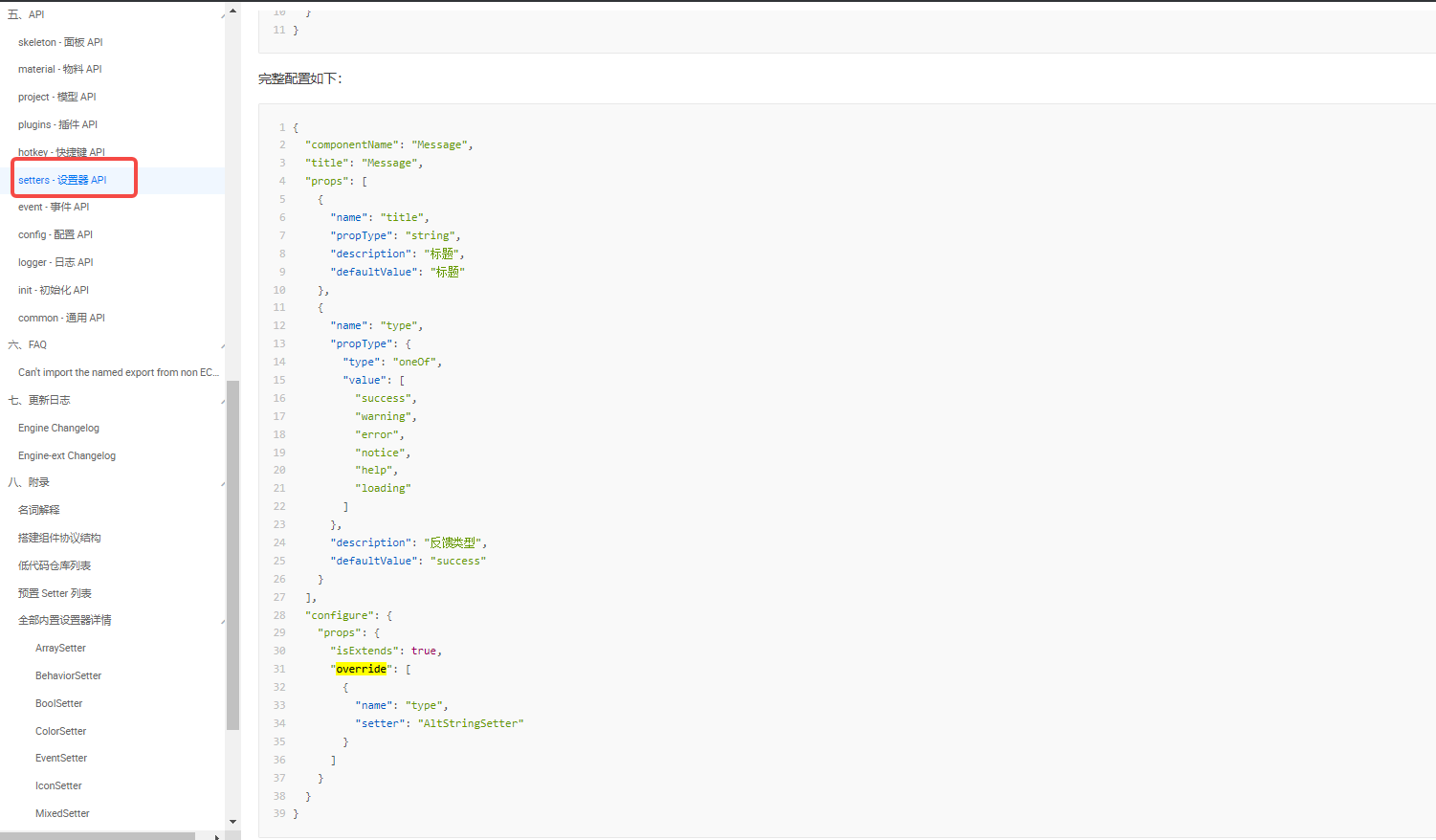
Task: Open 预置 Setter 列表 page
Action: 55,593
